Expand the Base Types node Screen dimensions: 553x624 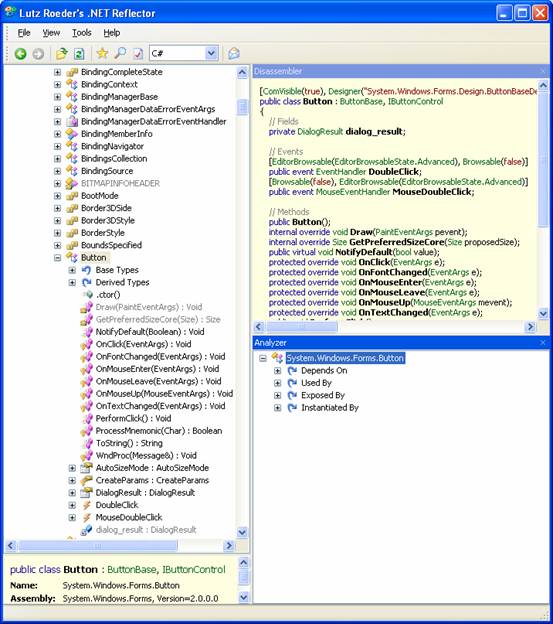72,270
